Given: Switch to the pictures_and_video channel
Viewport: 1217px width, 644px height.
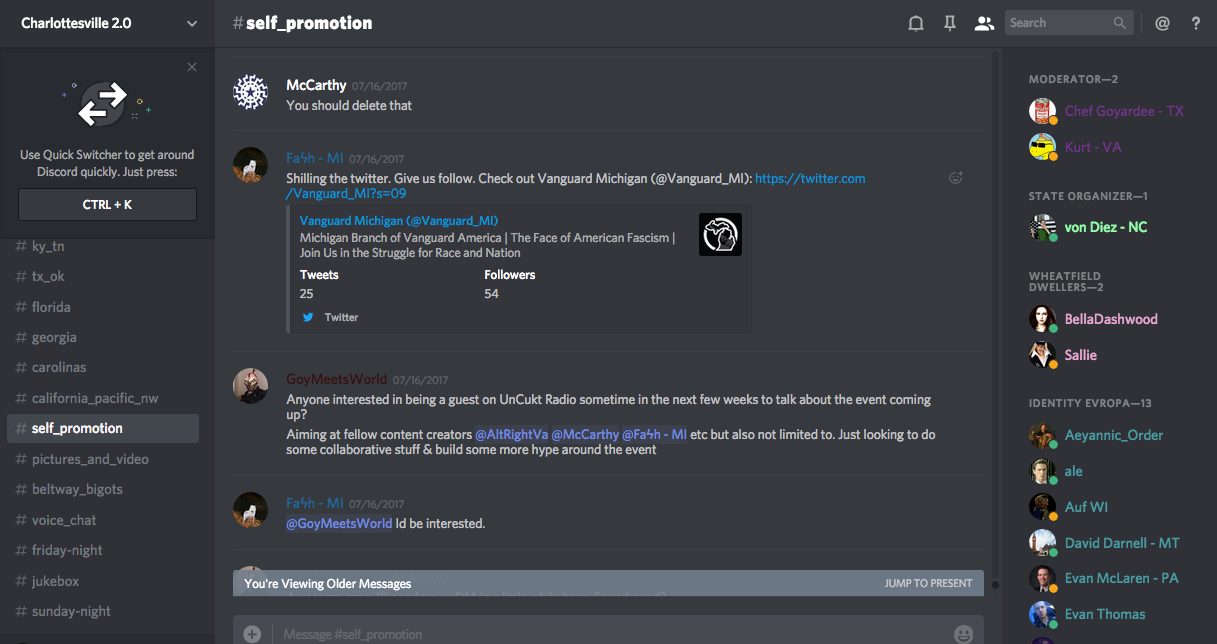Looking at the screenshot, I should tap(90, 459).
